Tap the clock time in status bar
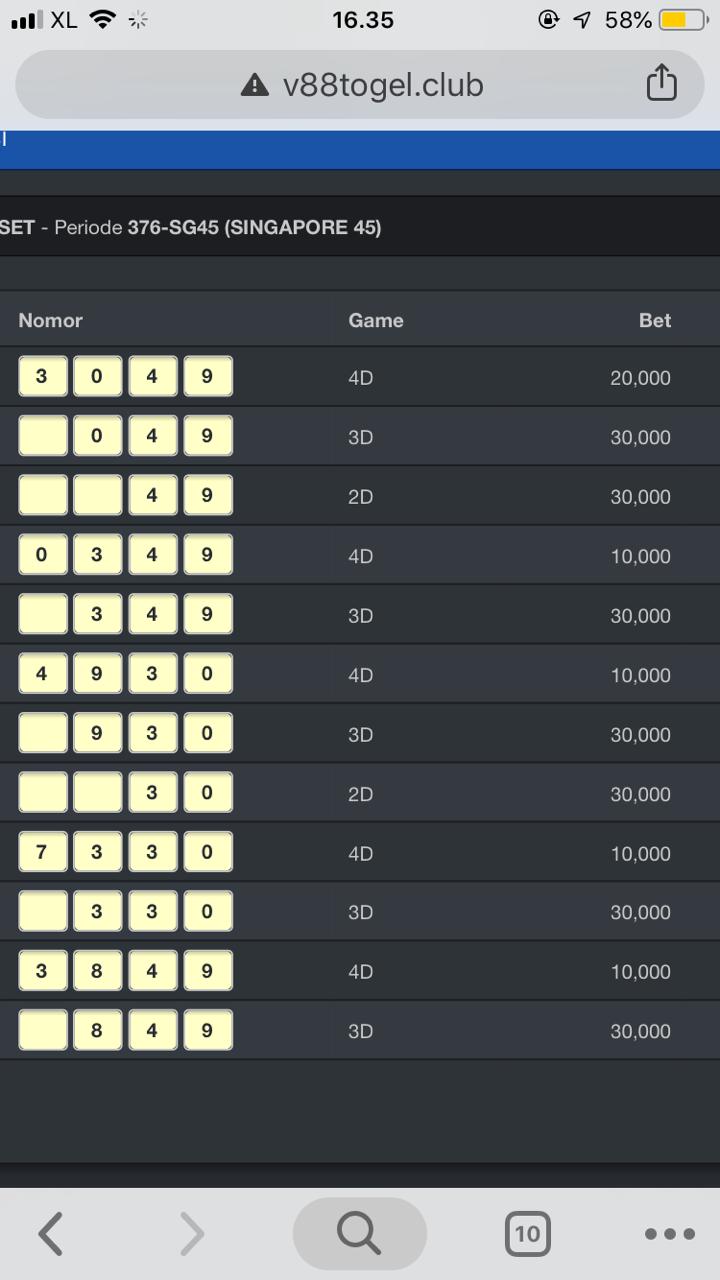This screenshot has height=1280, width=720. (x=362, y=20)
